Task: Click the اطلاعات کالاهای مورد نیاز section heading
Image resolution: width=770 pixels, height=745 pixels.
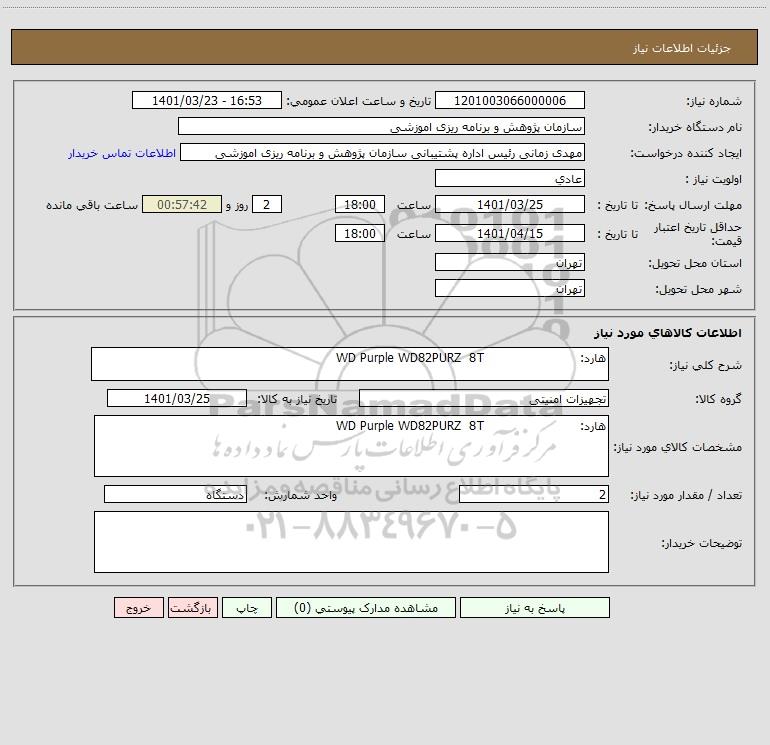Action: tap(667, 332)
